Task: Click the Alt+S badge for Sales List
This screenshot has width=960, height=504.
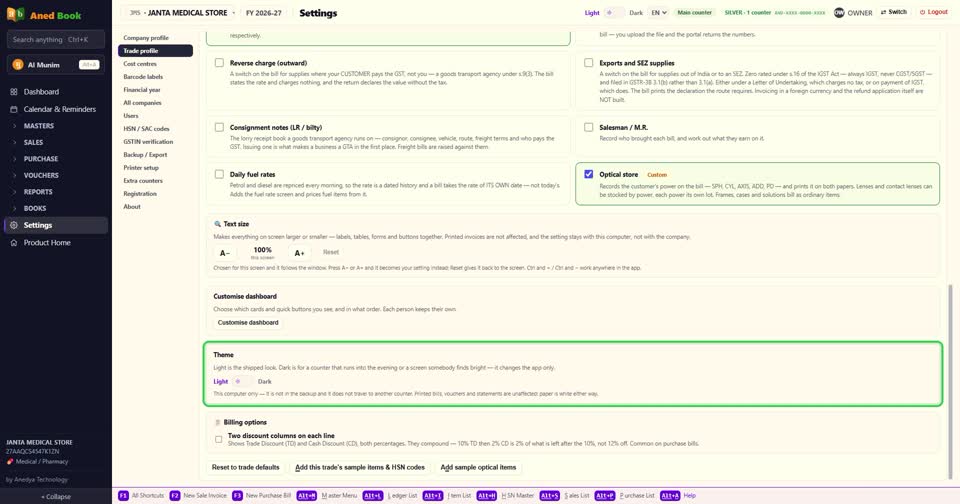Action: click(x=549, y=495)
